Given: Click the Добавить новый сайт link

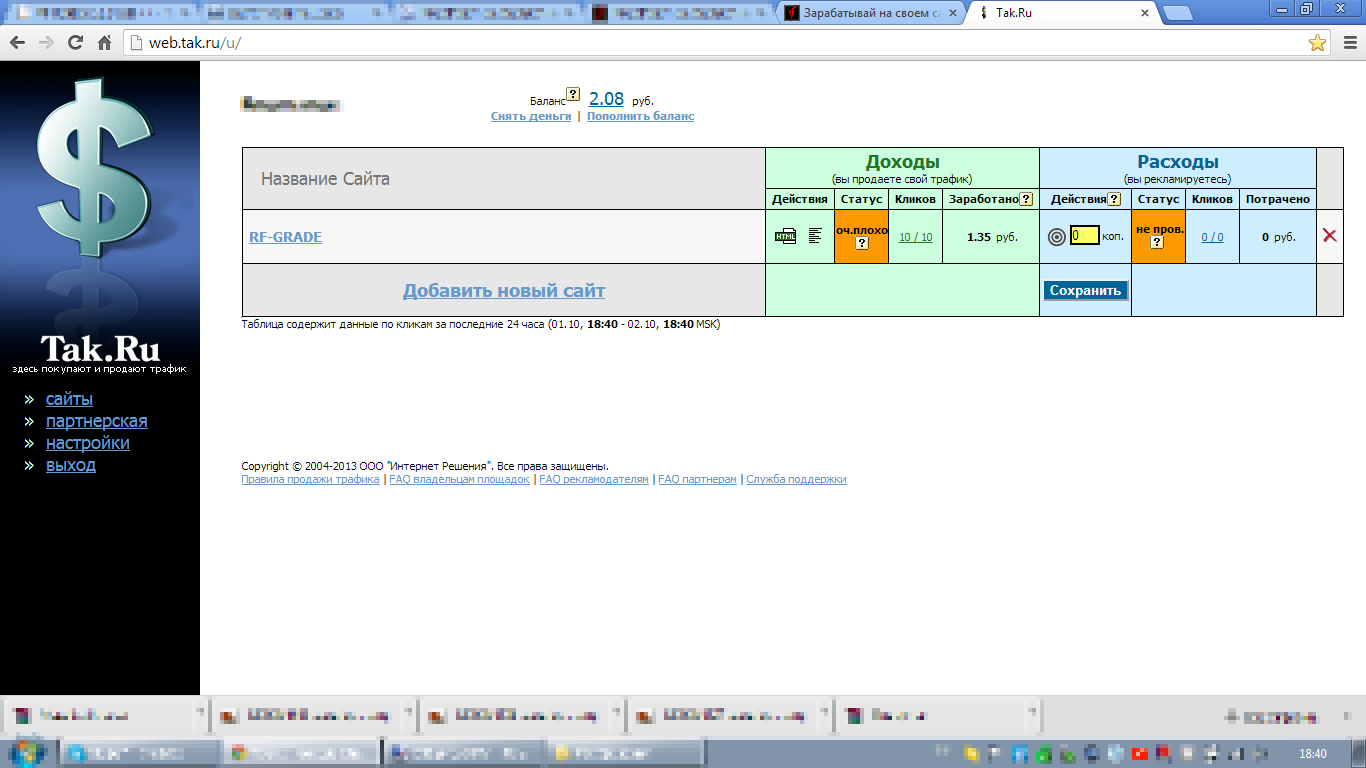Looking at the screenshot, I should click(x=504, y=291).
